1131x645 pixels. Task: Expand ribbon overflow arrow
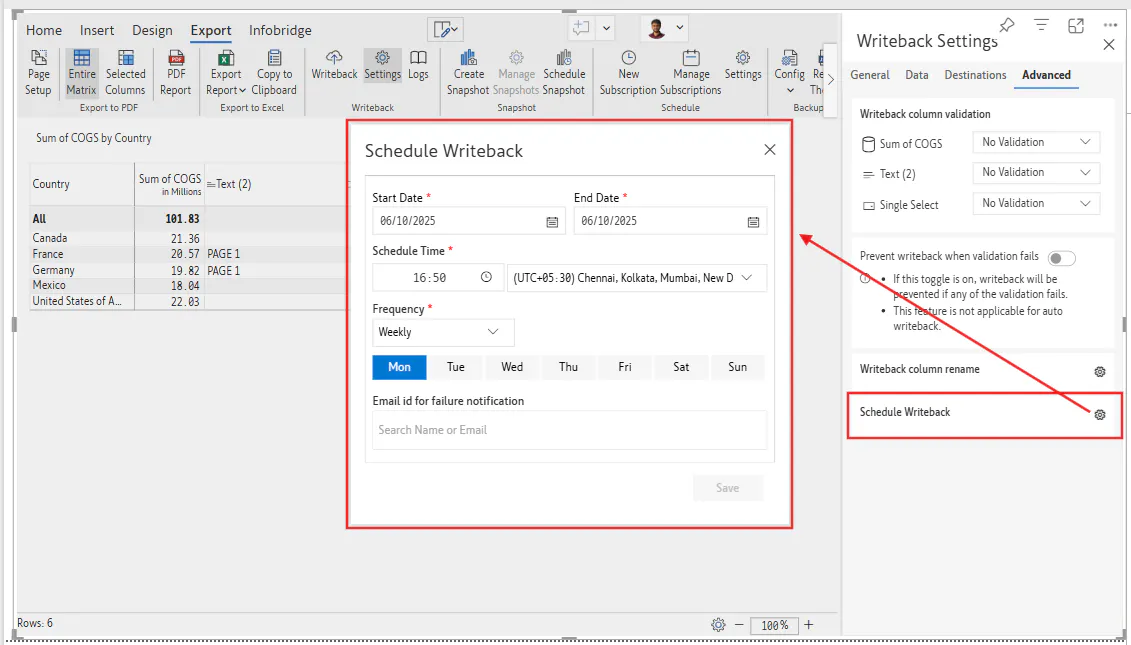(830, 80)
